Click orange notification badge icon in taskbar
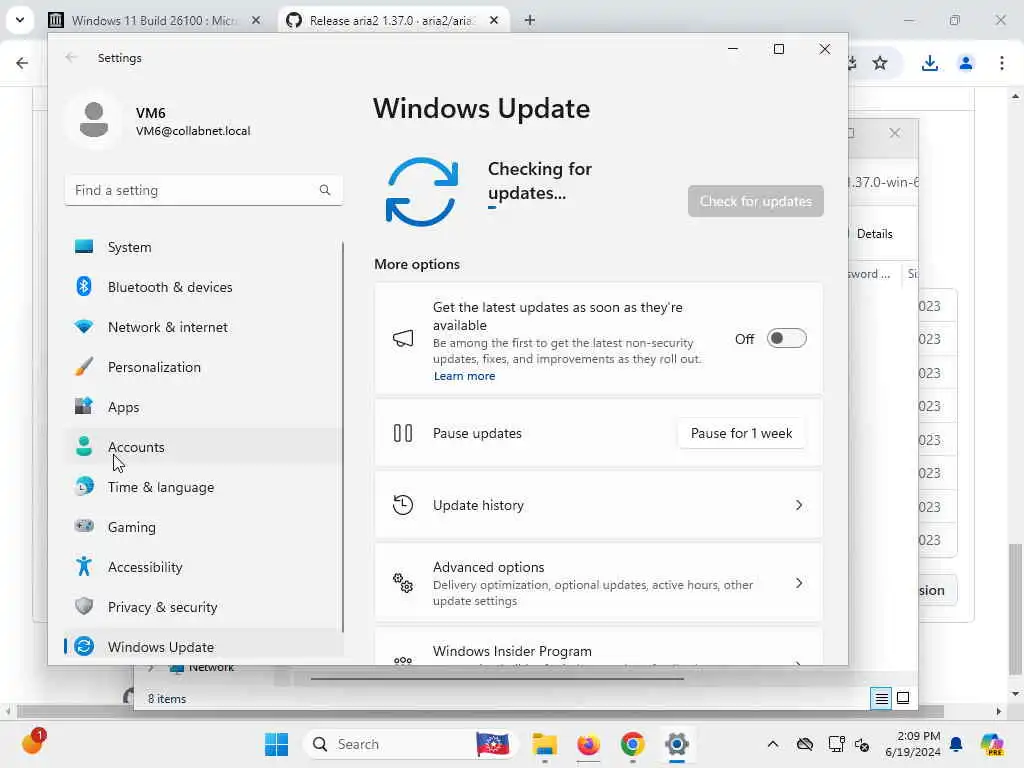 (x=33, y=741)
